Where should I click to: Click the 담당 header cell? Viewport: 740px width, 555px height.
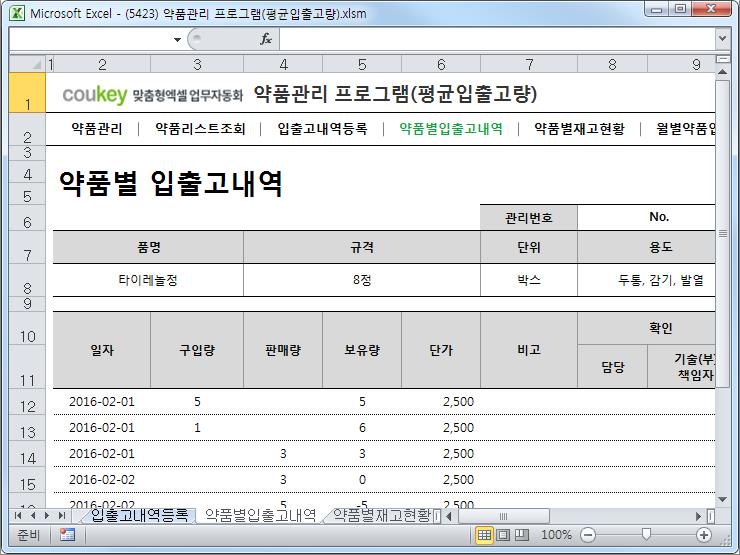(613, 367)
